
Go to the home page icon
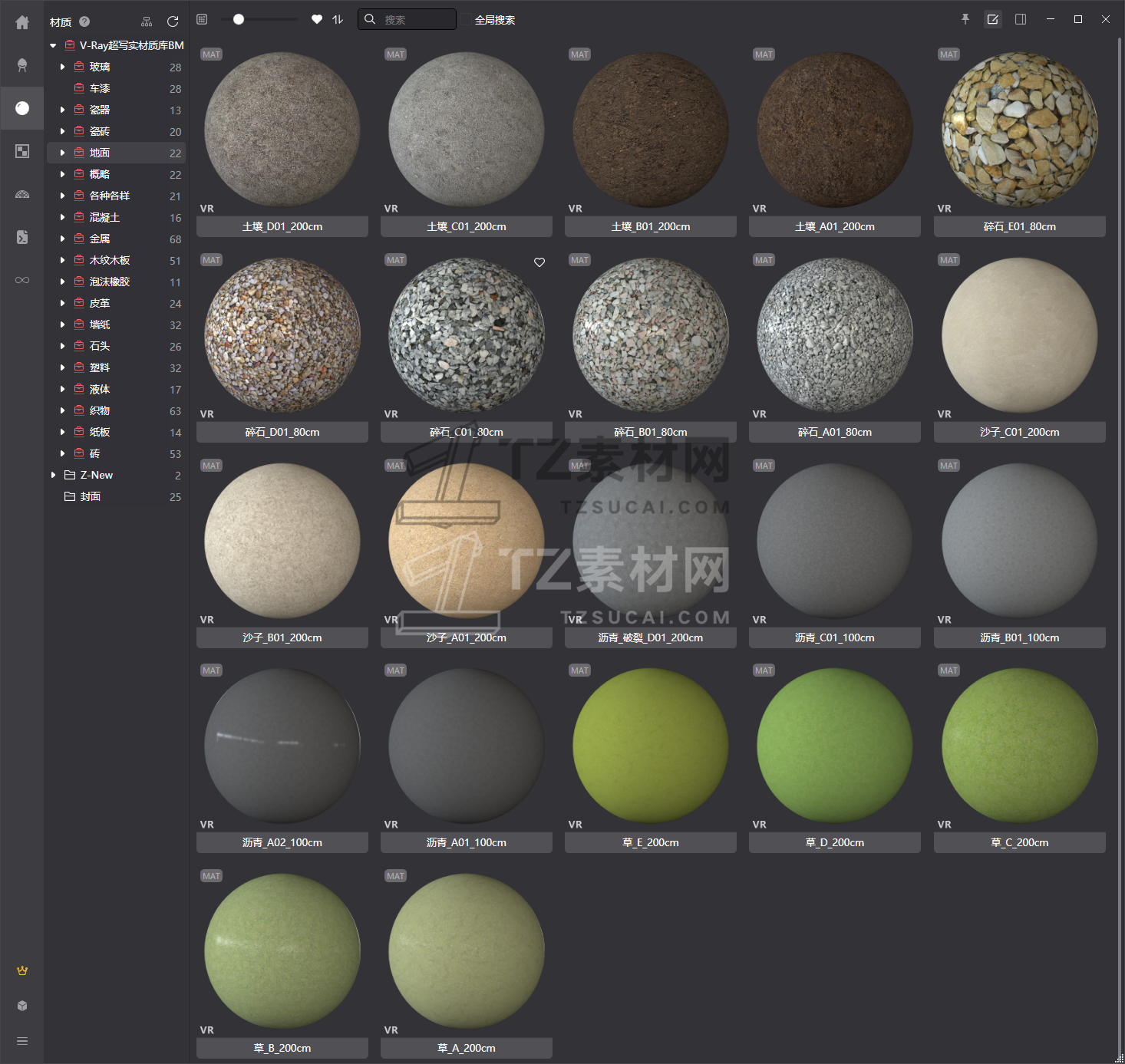click(22, 23)
